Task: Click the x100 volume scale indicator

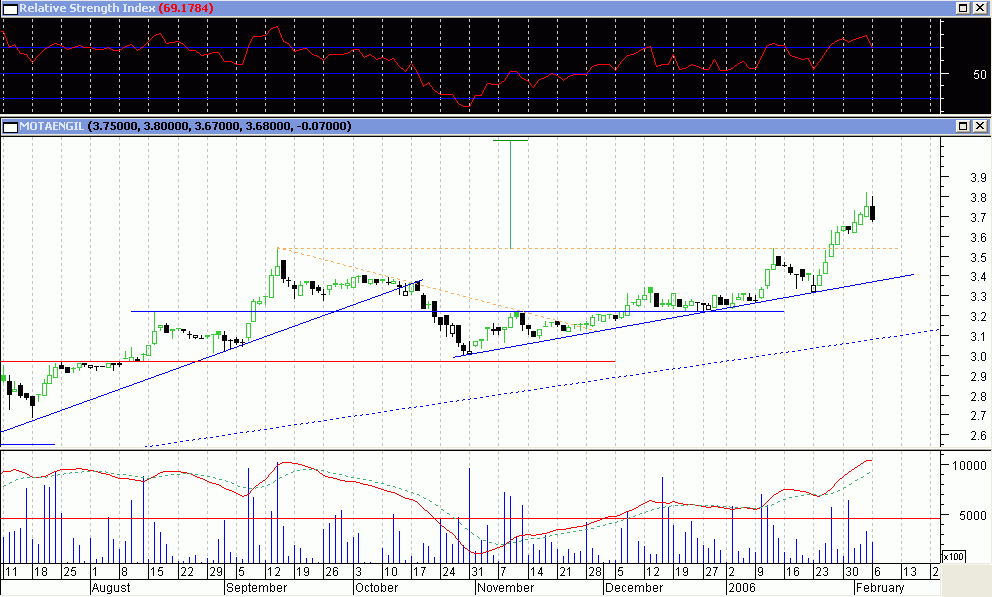Action: point(952,556)
